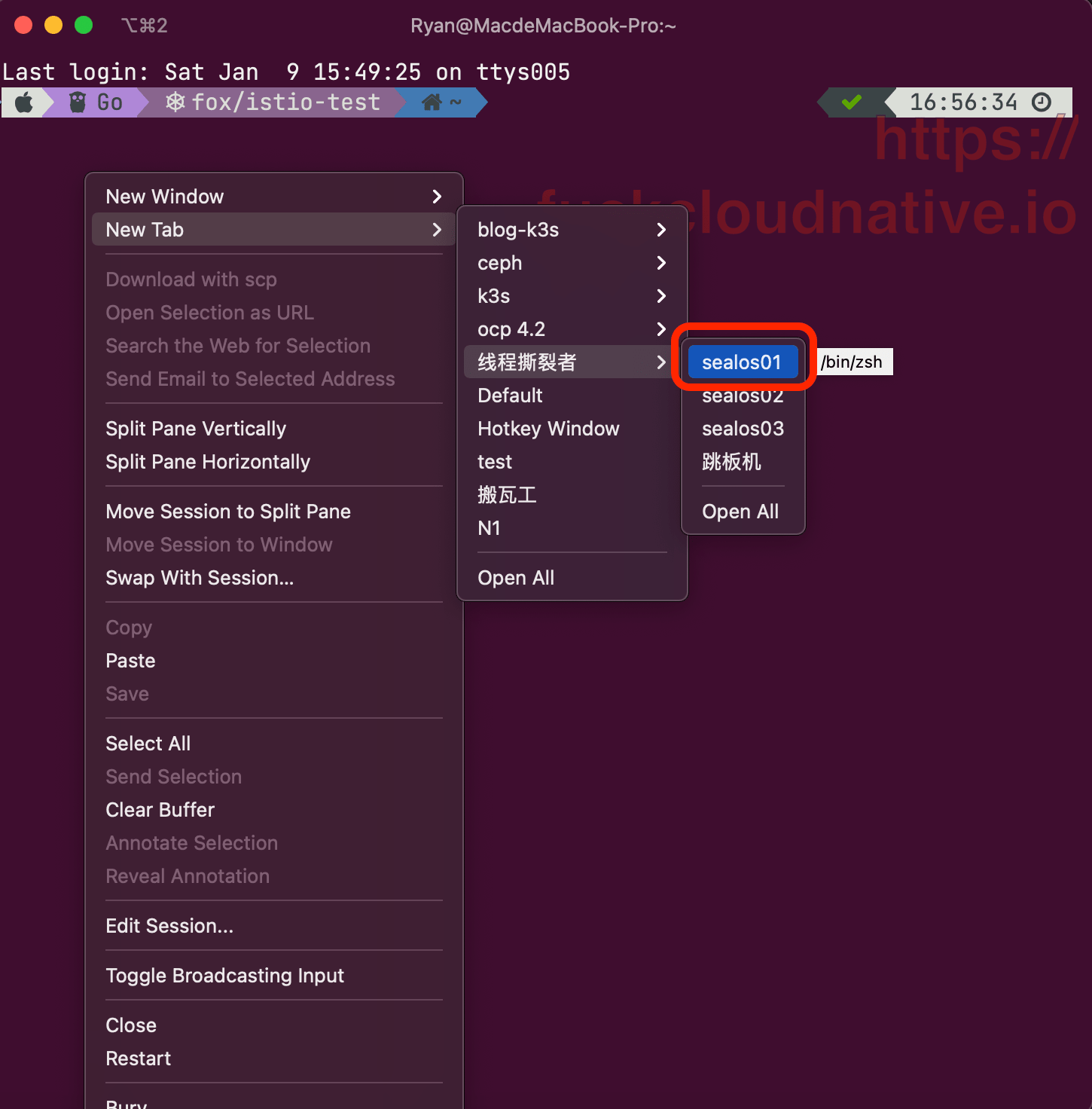Expand the New Tab submenu arrow
Viewport: 1092px width, 1109px height.
(437, 230)
